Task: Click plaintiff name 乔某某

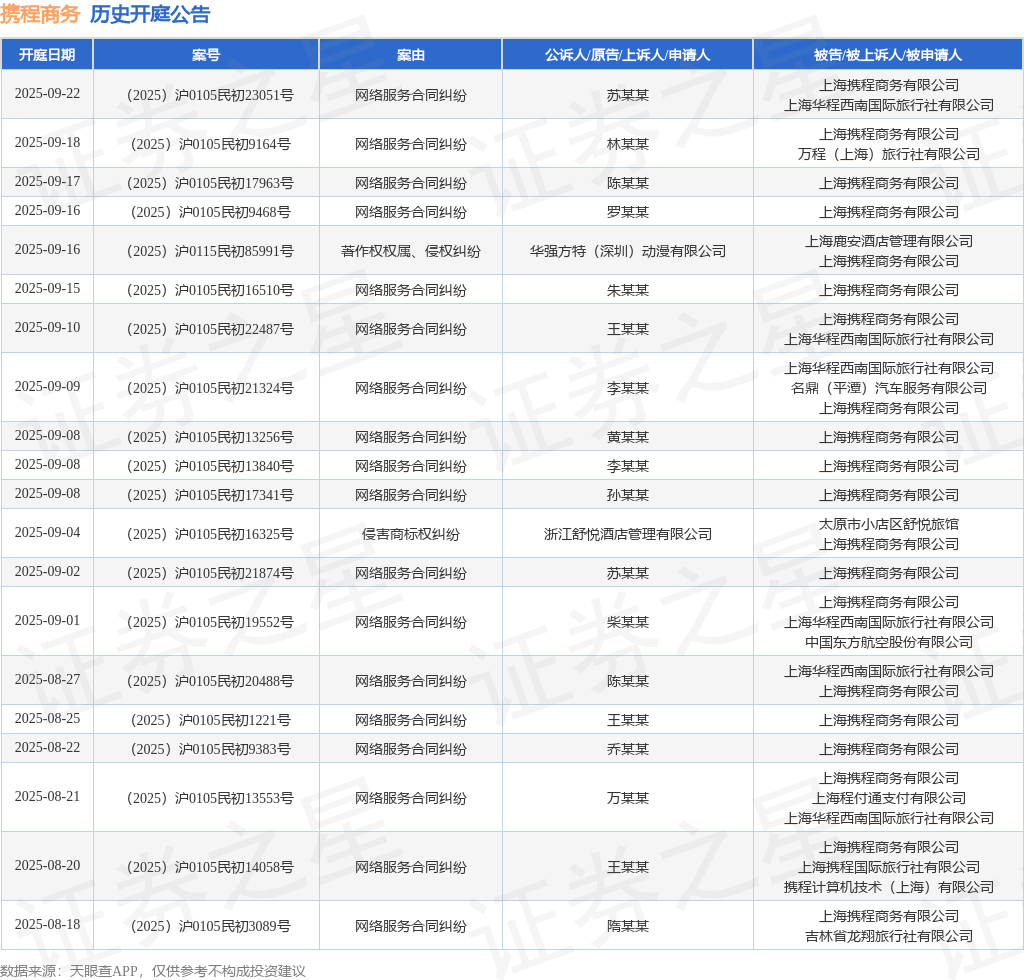Action: pyautogui.click(x=628, y=749)
